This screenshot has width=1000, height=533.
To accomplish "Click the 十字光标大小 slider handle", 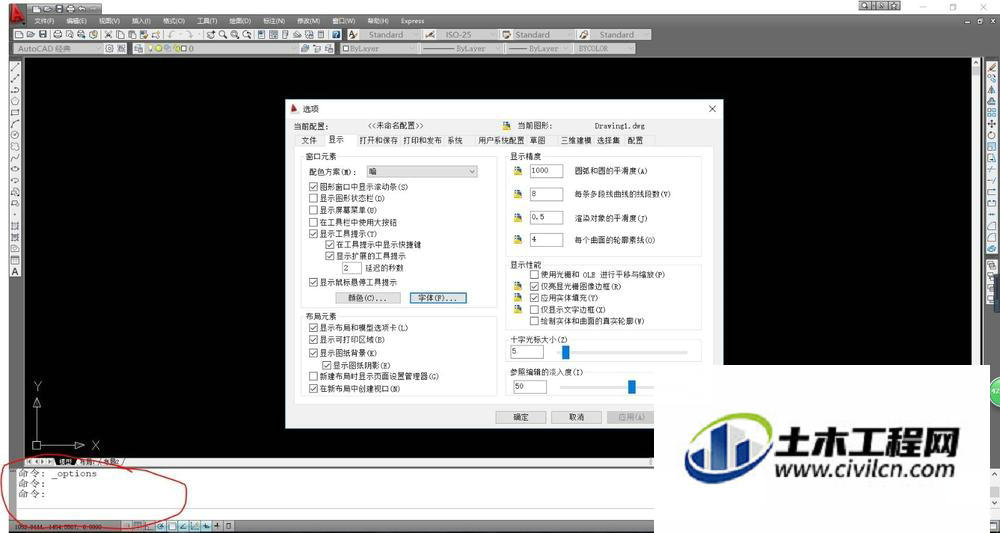I will coord(565,352).
